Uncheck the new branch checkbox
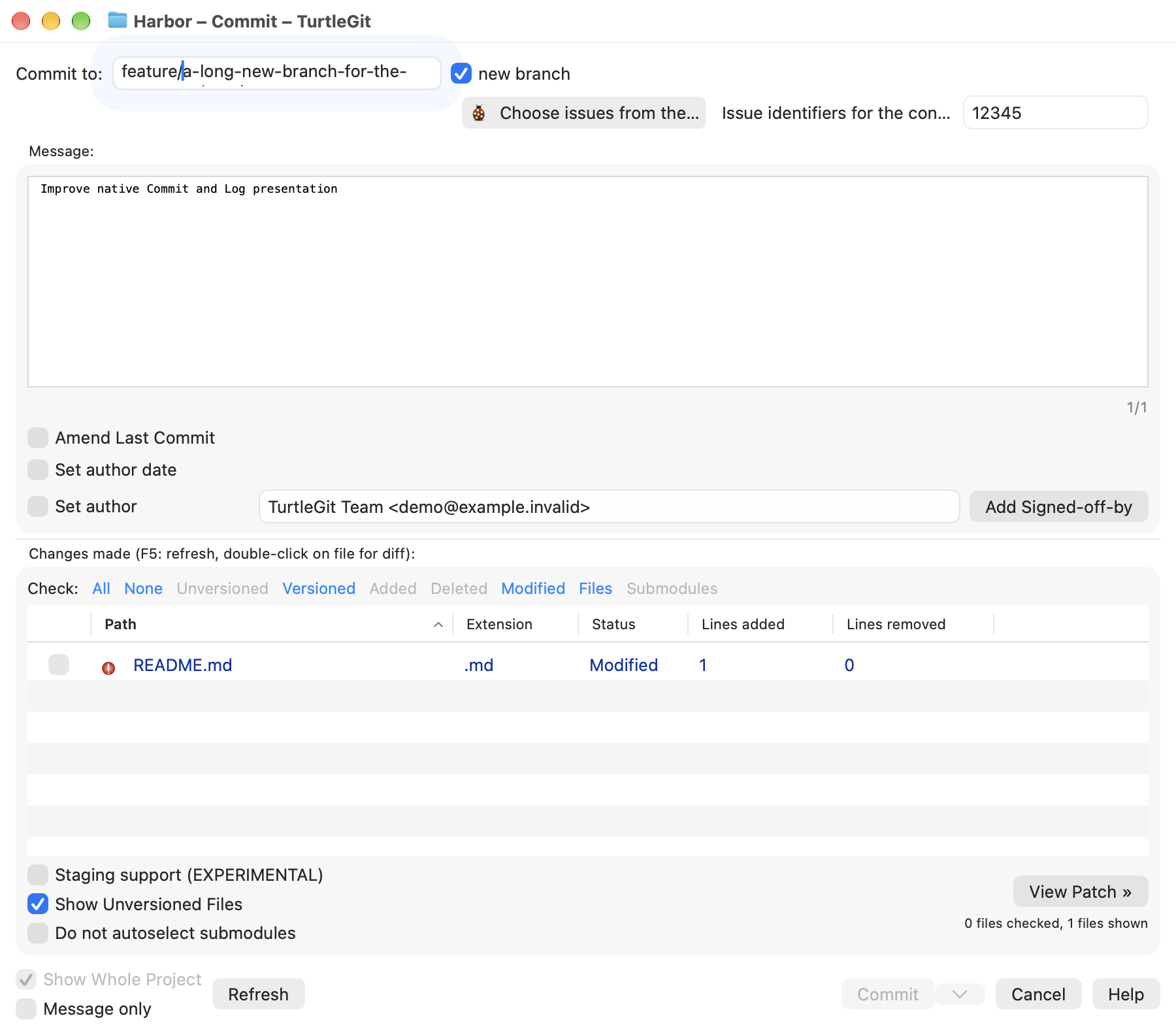The width and height of the screenshot is (1176, 1035). tap(461, 73)
